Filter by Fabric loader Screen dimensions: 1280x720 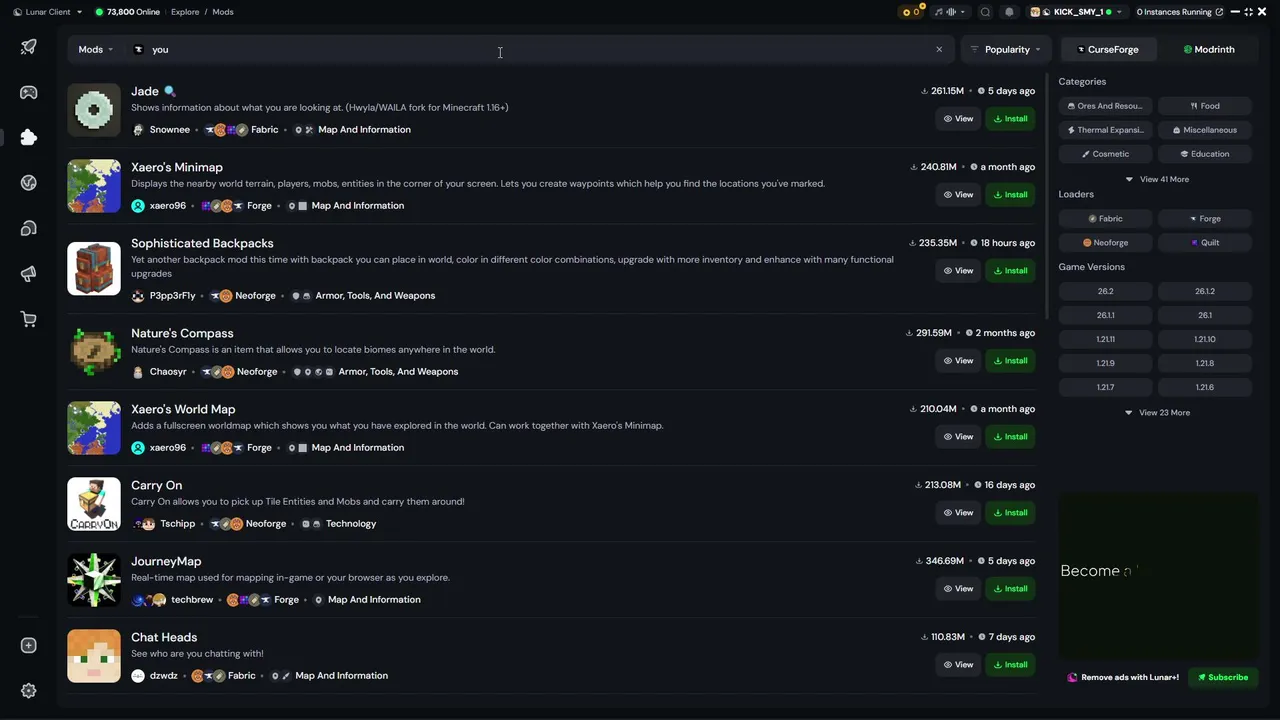click(1106, 219)
